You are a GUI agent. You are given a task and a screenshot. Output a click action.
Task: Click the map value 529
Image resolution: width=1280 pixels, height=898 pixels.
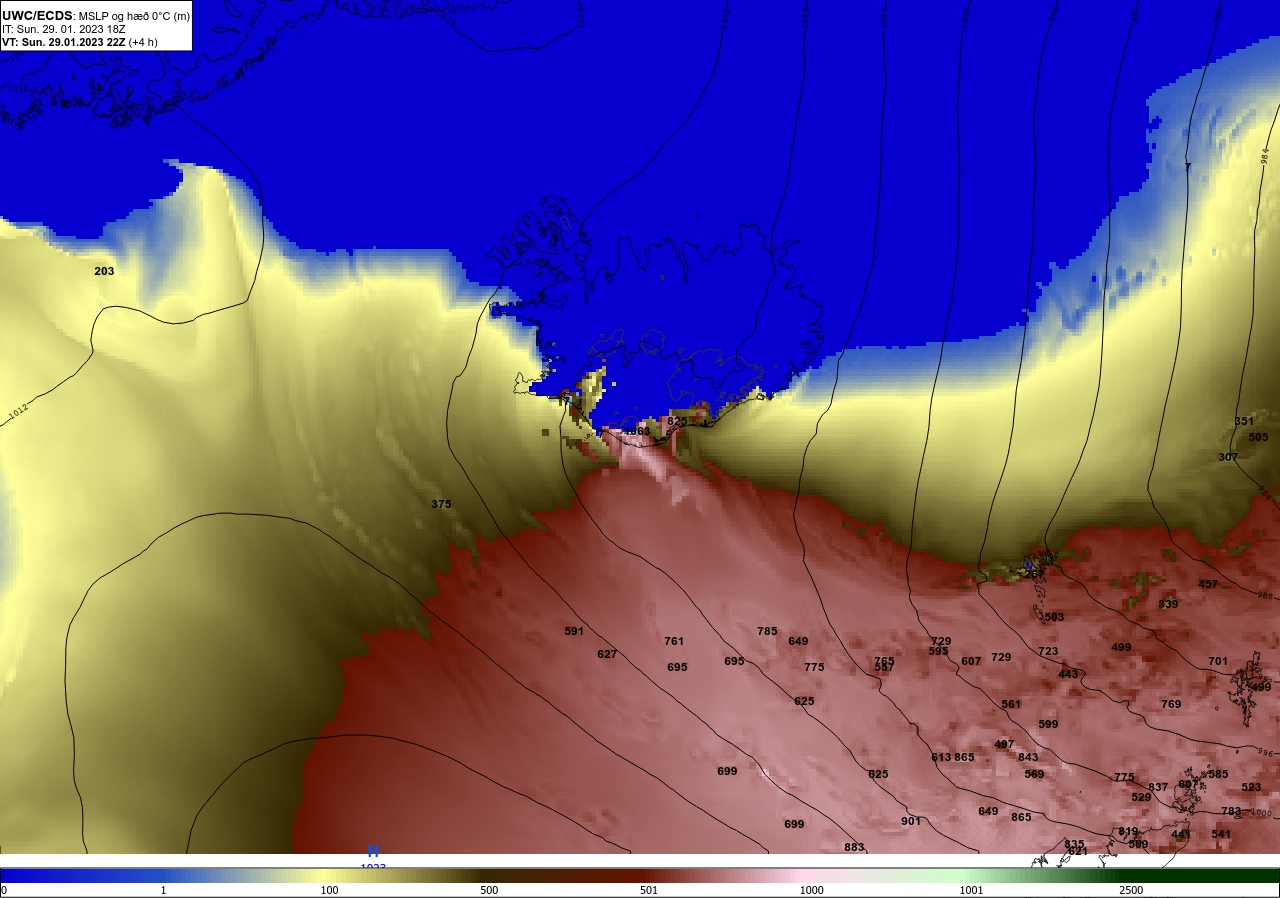click(1141, 797)
